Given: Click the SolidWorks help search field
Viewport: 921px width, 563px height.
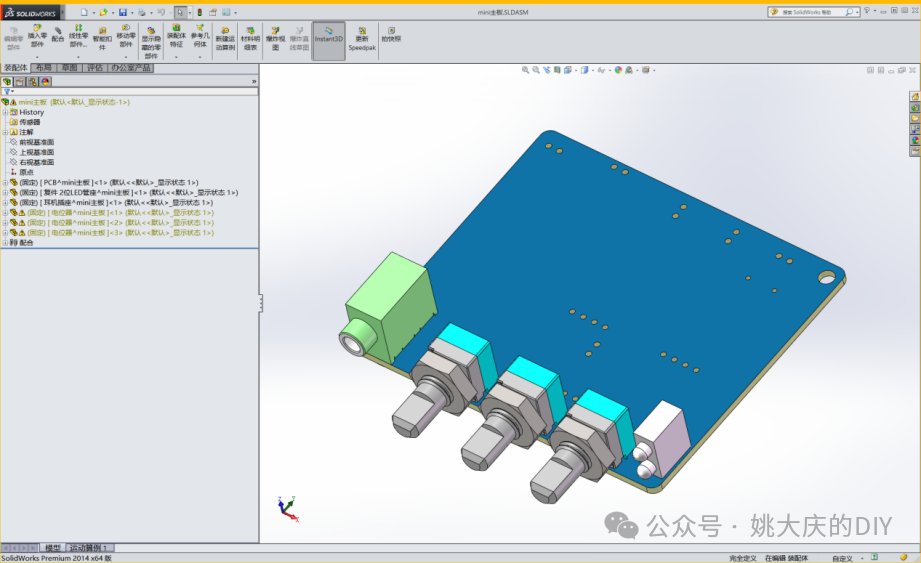Looking at the screenshot, I should tap(808, 12).
